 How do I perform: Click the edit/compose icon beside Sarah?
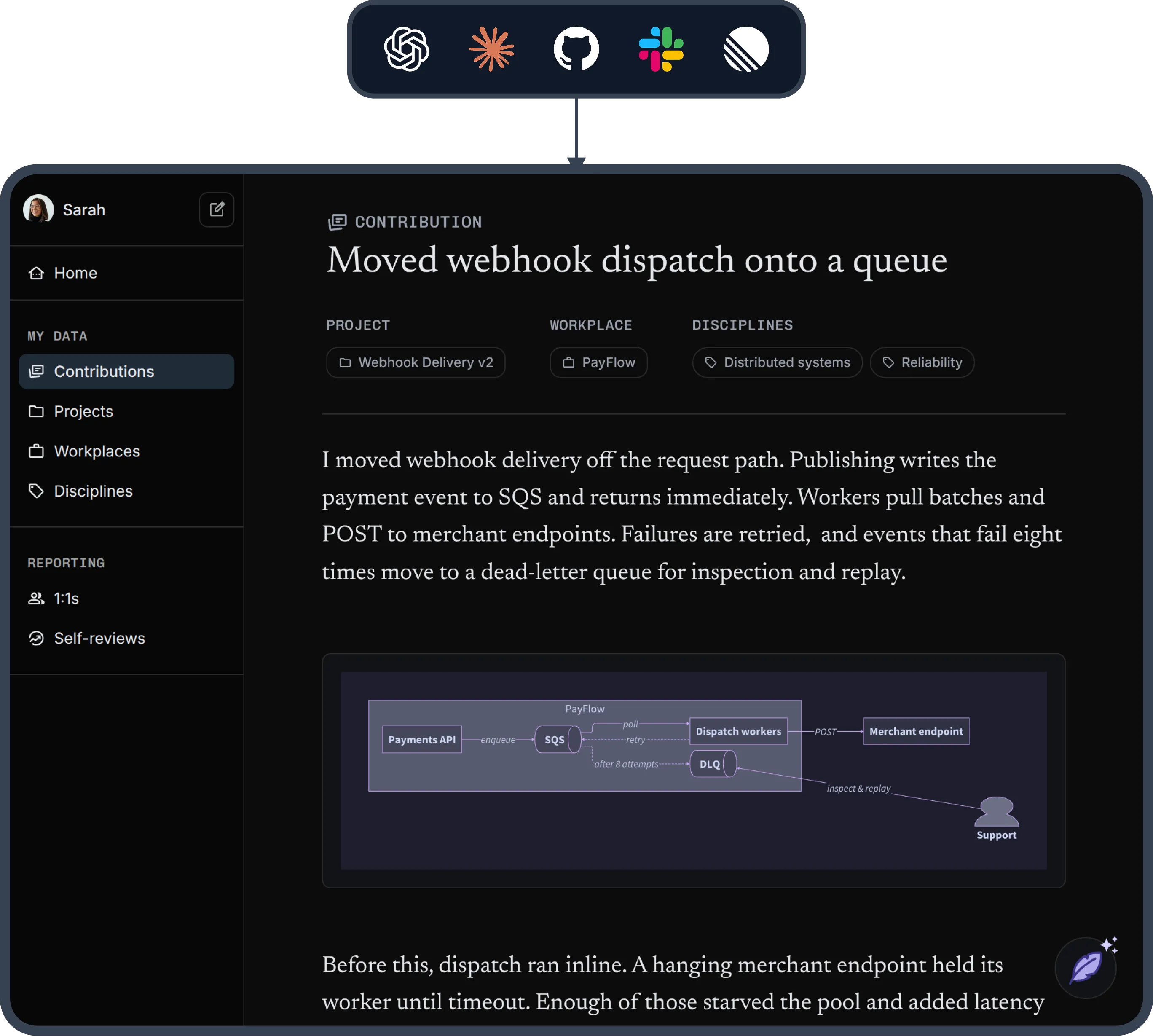tap(217, 209)
